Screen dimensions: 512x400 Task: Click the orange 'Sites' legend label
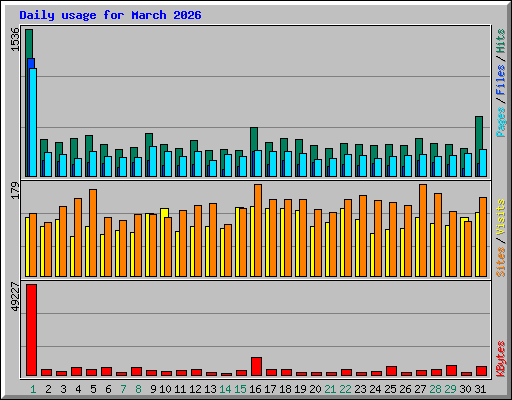[x=501, y=262]
